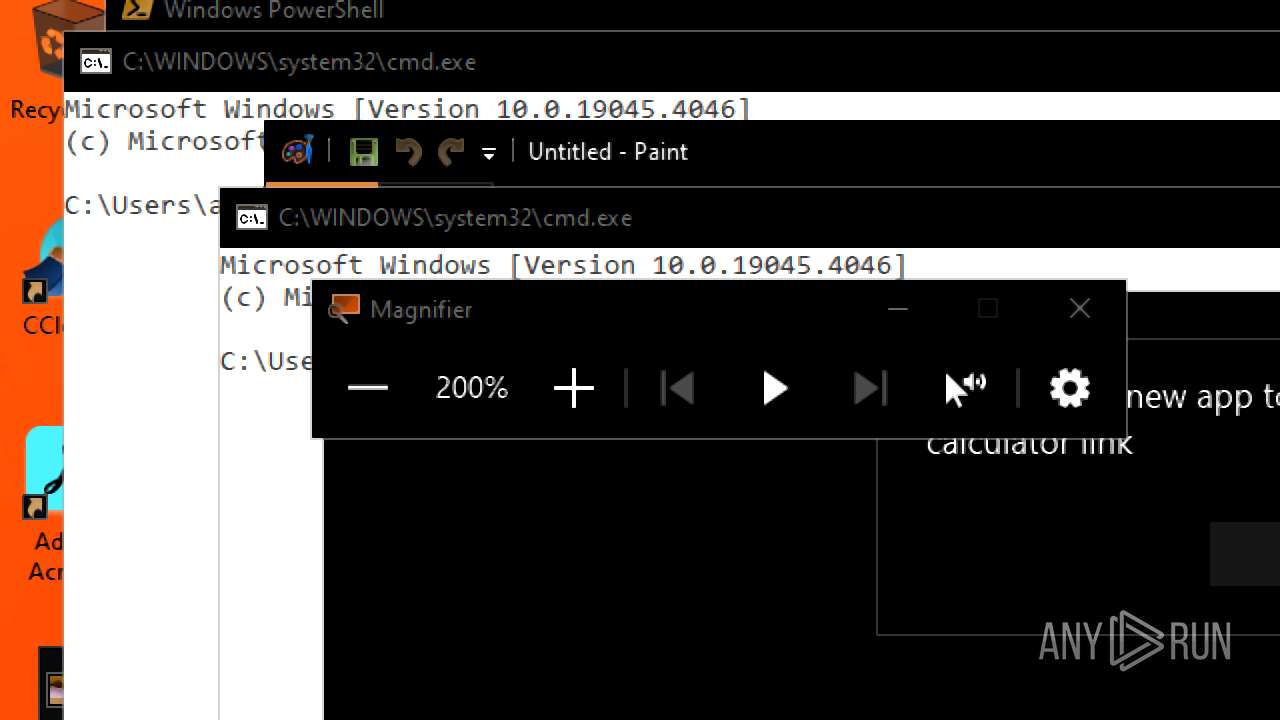
Task: Go to previous sentence in Magnifier reading
Action: pos(677,388)
